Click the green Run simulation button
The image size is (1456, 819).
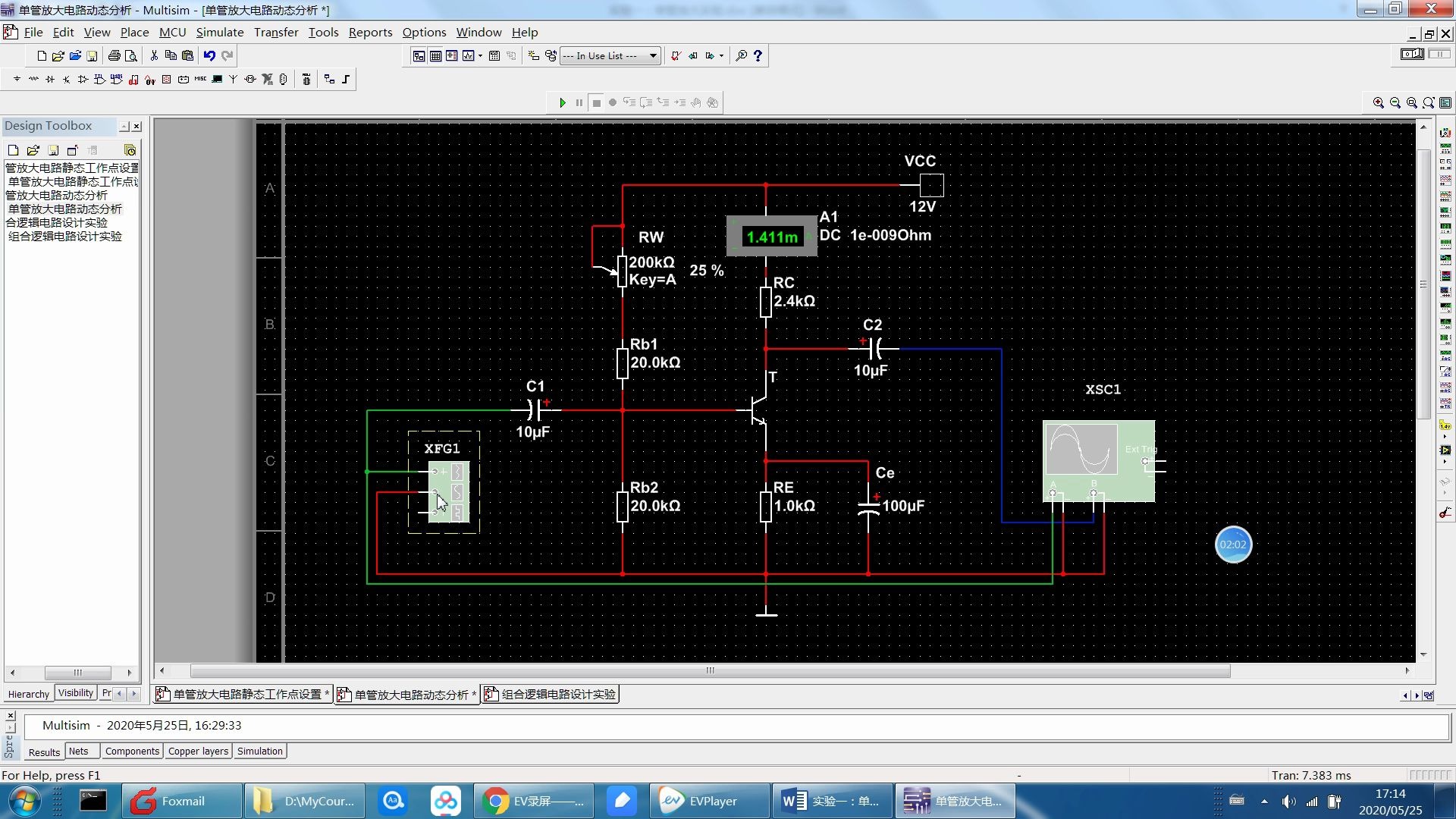pyautogui.click(x=562, y=102)
